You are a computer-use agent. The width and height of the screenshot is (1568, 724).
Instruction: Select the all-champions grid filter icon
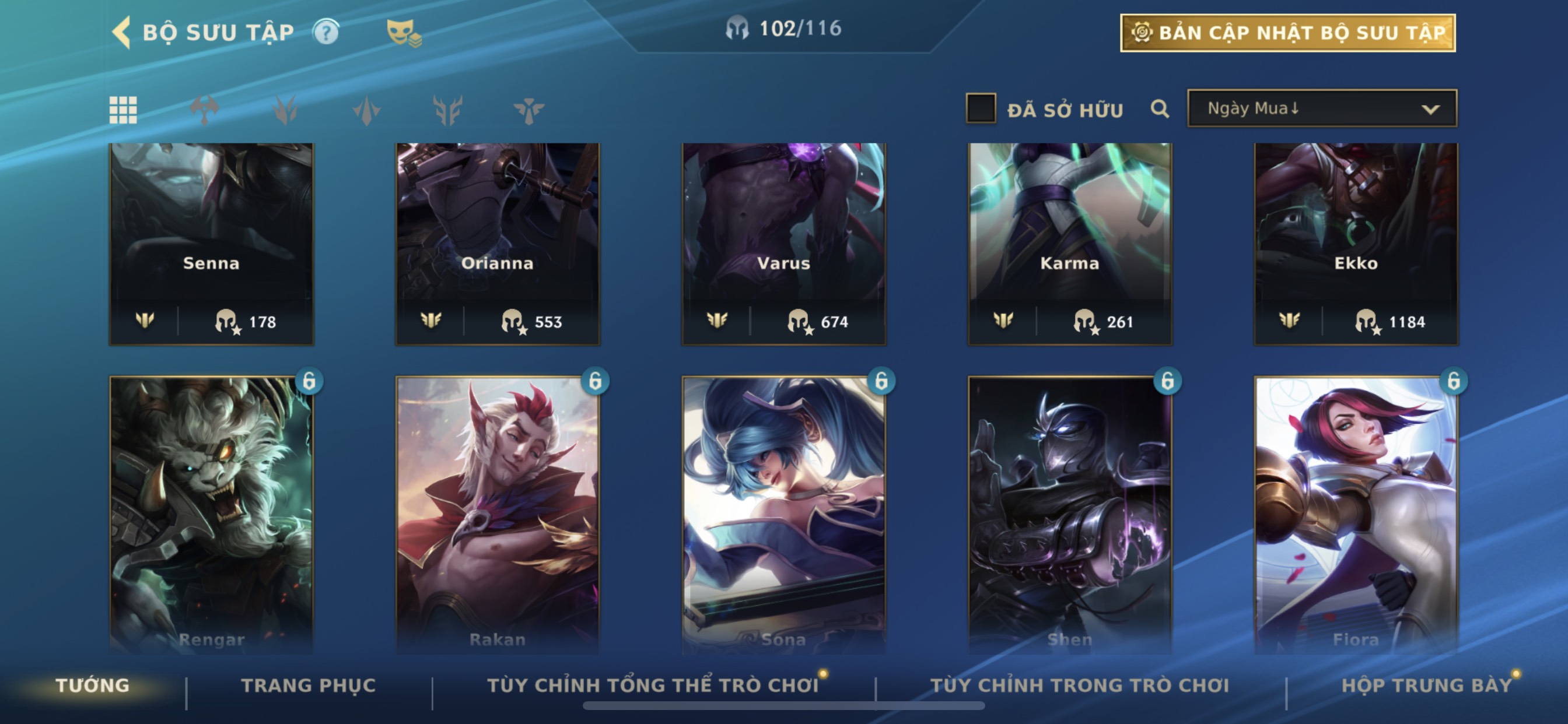[123, 110]
